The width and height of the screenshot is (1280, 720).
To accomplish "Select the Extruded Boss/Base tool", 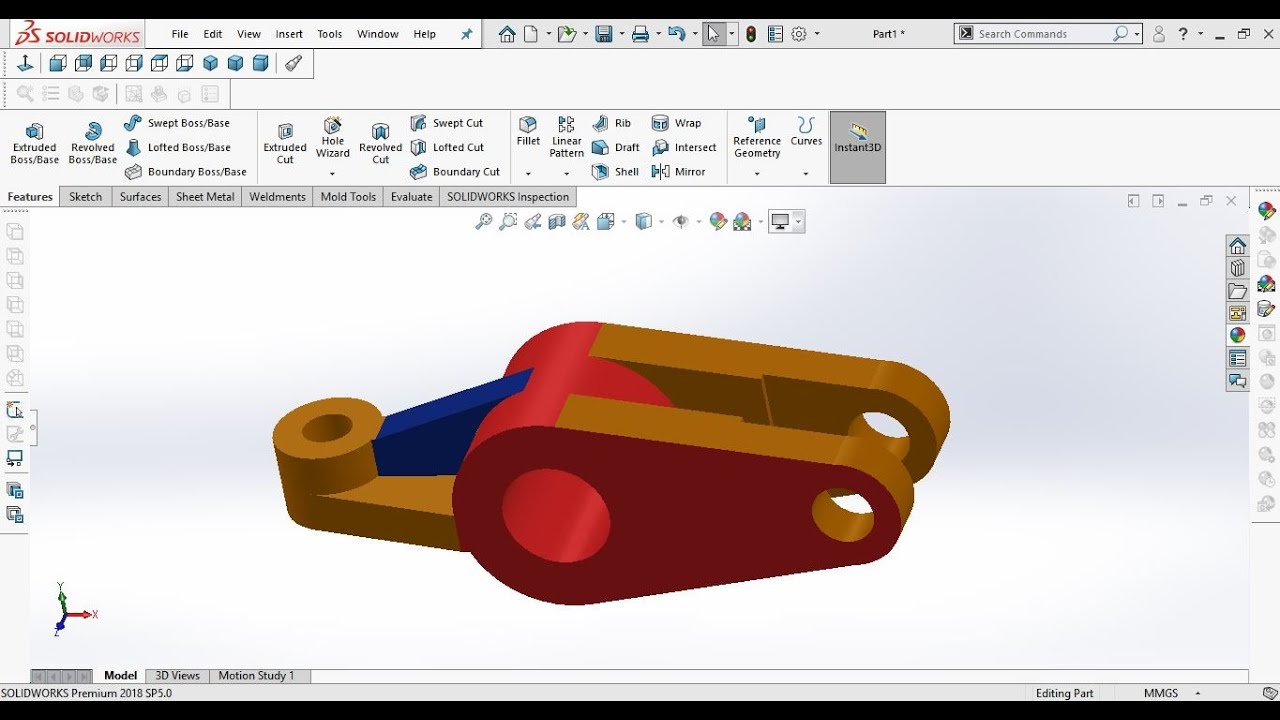I will [x=34, y=144].
